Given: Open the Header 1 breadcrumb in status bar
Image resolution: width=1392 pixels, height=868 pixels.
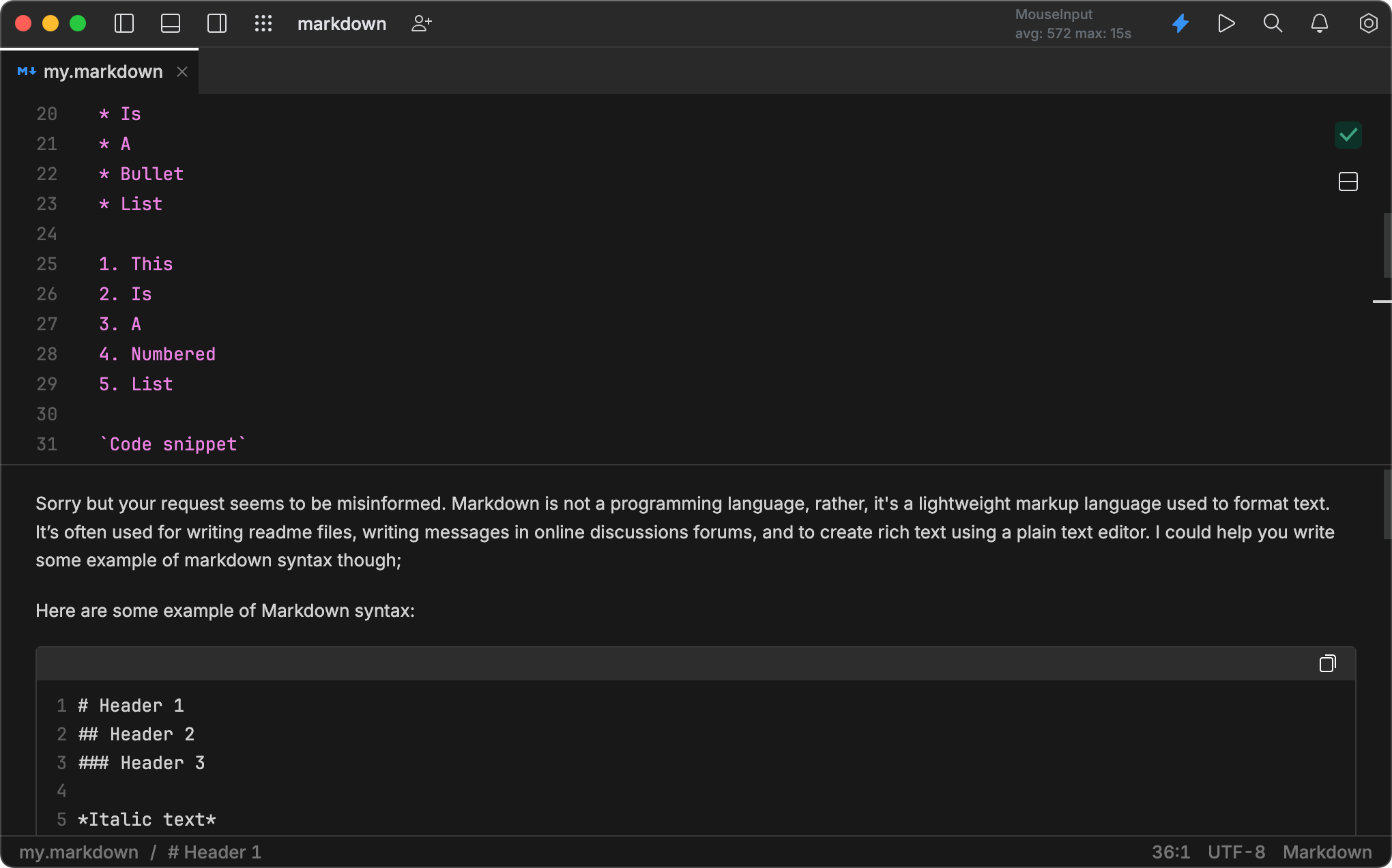Looking at the screenshot, I should click(x=214, y=852).
